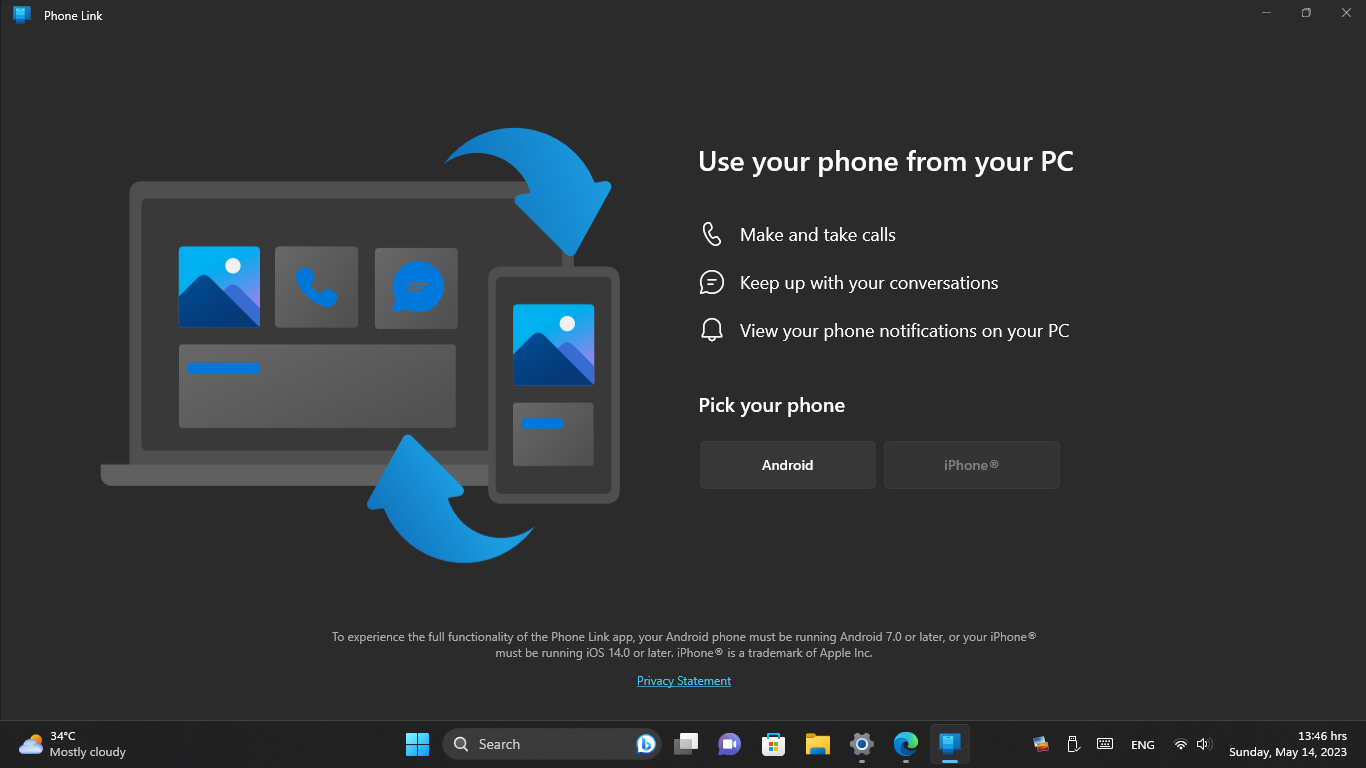Click the Android 7.0 and iOS 14.0 requirements text
1366x768 pixels.
684,645
